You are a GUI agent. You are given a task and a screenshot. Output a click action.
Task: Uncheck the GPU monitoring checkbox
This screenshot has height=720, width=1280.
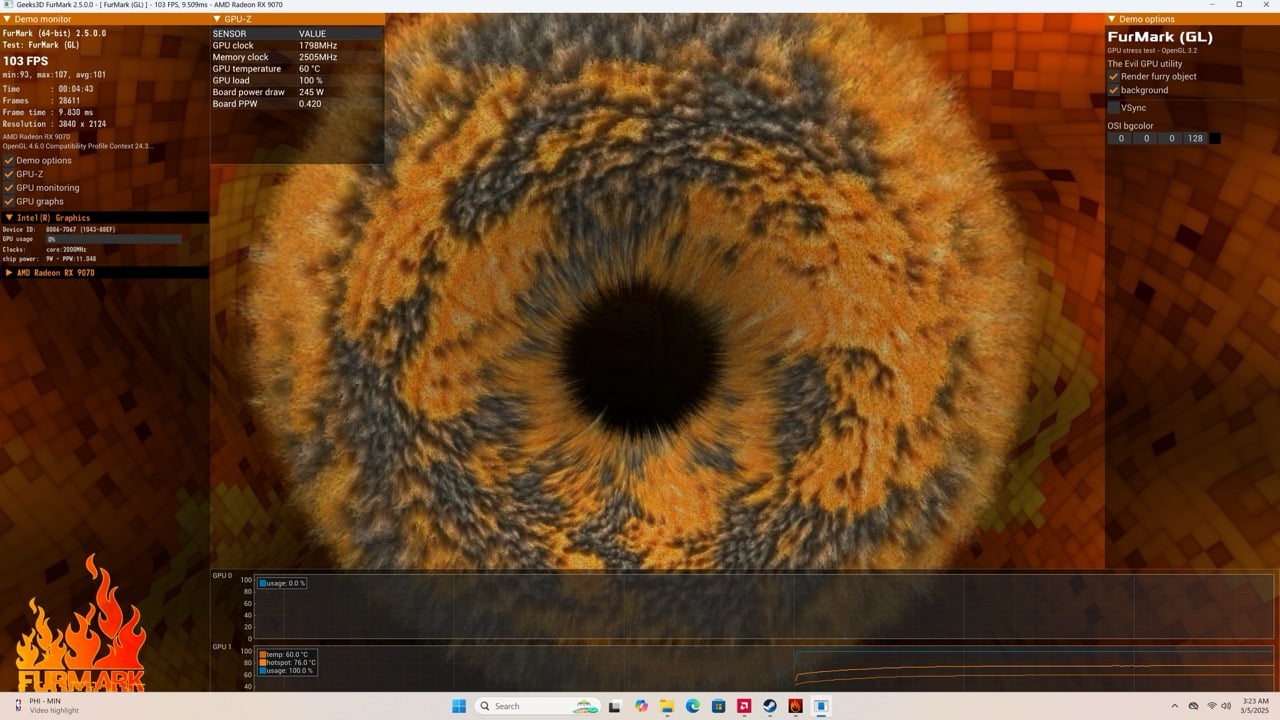tap(9, 188)
